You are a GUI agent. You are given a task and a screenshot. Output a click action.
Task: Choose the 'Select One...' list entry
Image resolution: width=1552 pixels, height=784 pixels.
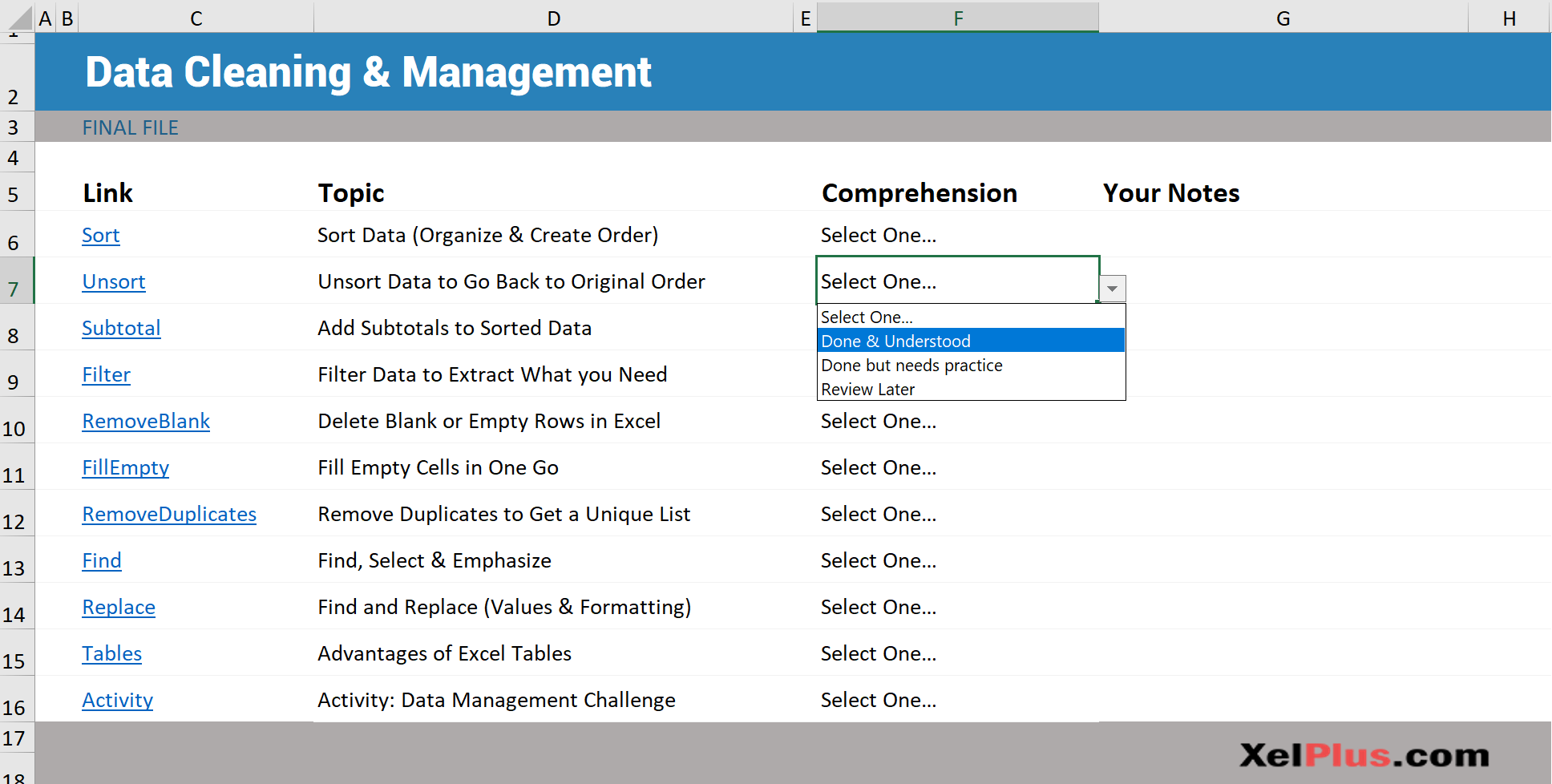[971, 317]
